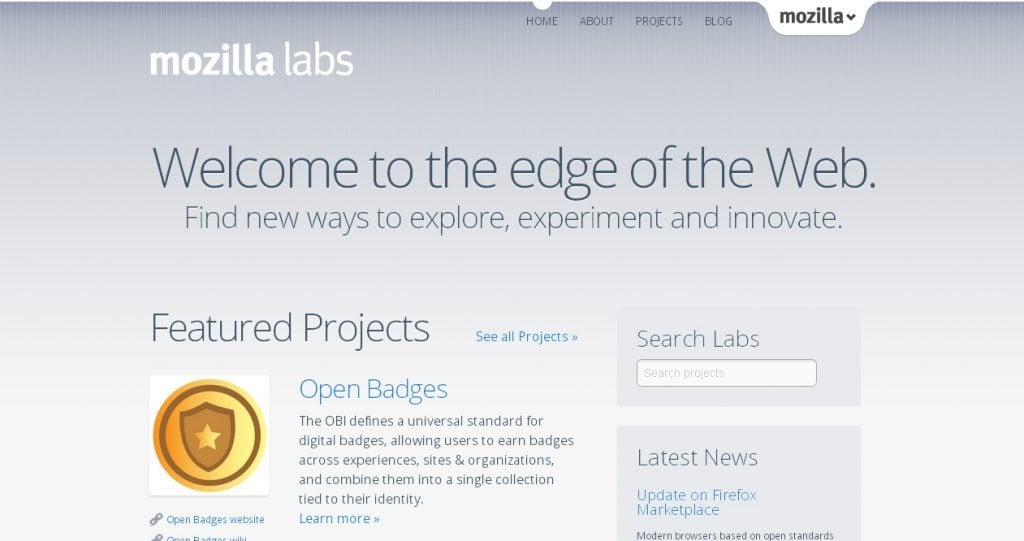
Task: Click the Search Labs heading
Action: (698, 339)
